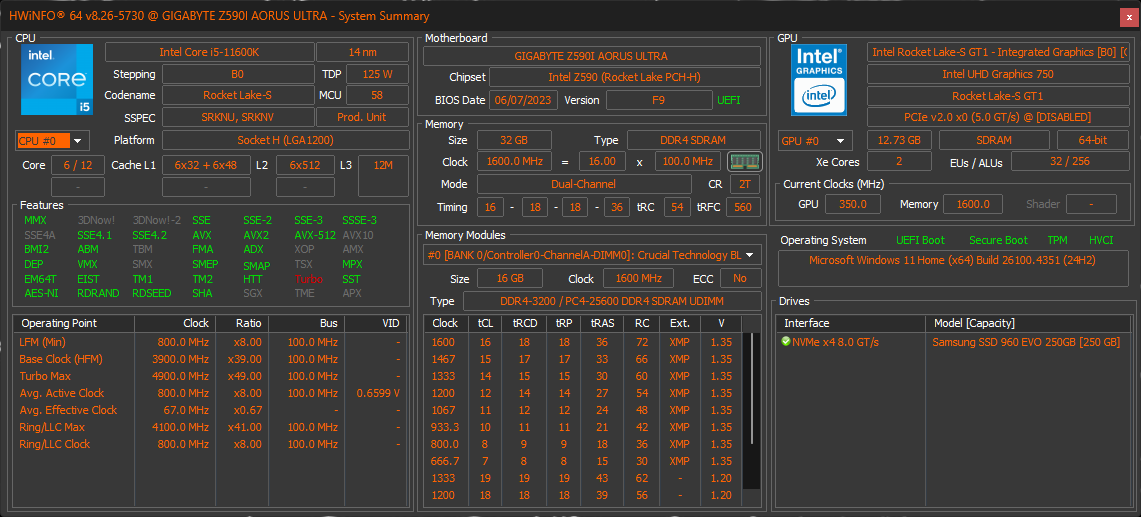
Task: Select the Avg. Effective Clock row
Action: coord(211,410)
